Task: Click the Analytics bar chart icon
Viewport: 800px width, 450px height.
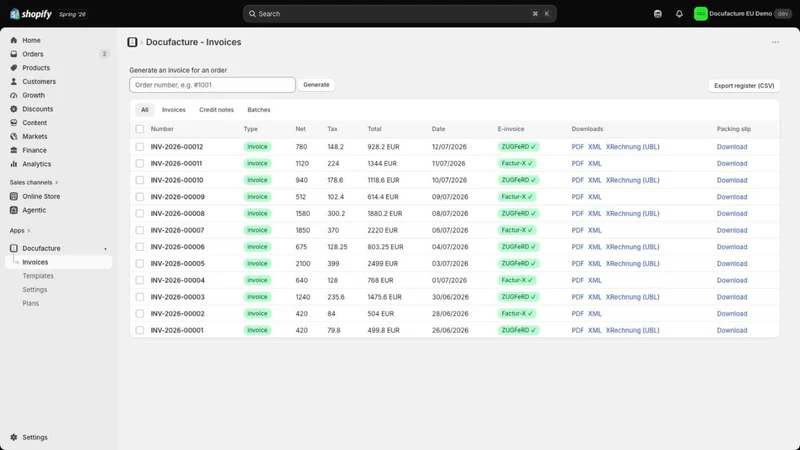Action: (x=14, y=164)
